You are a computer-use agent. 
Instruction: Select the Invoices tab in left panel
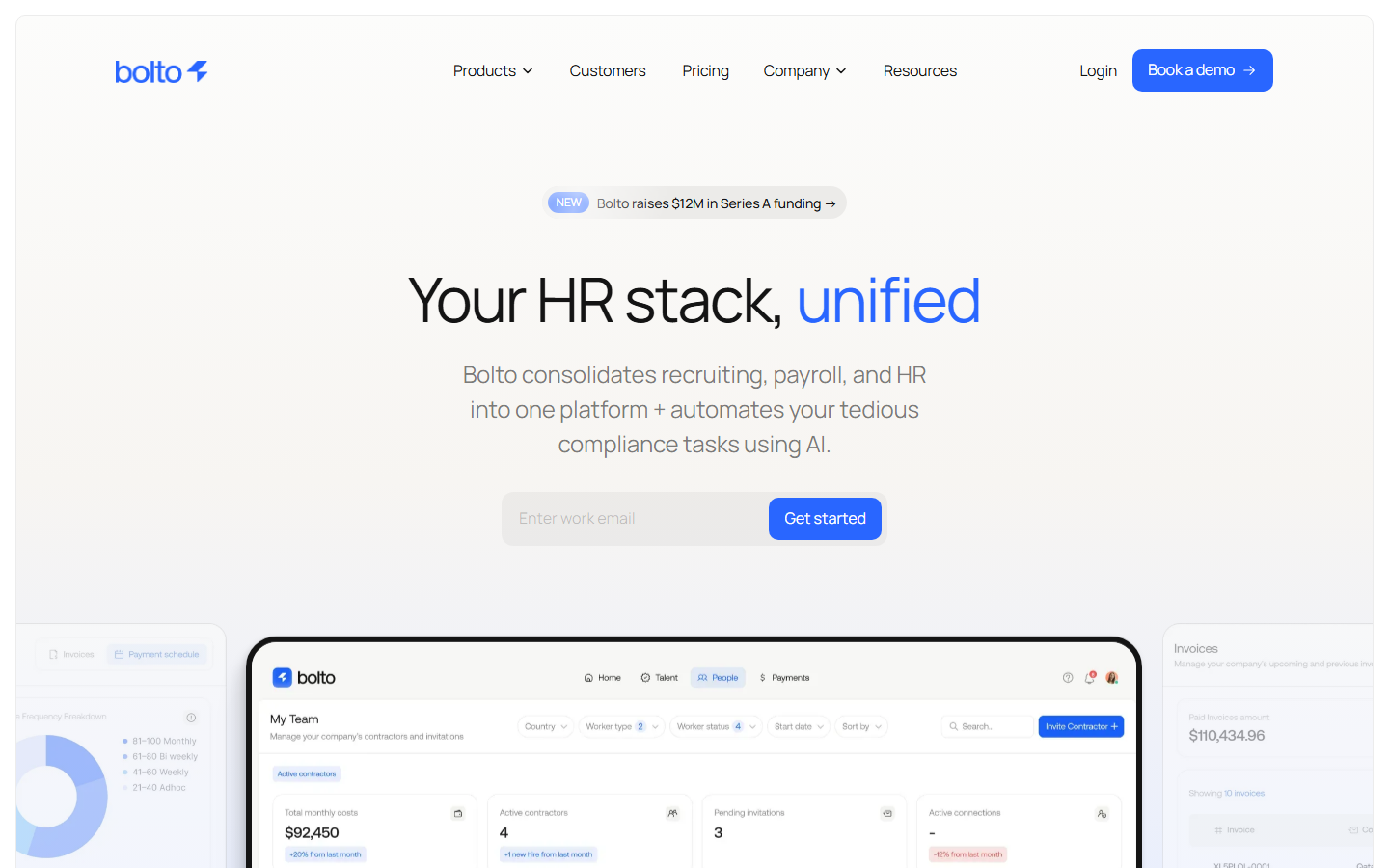click(x=71, y=655)
